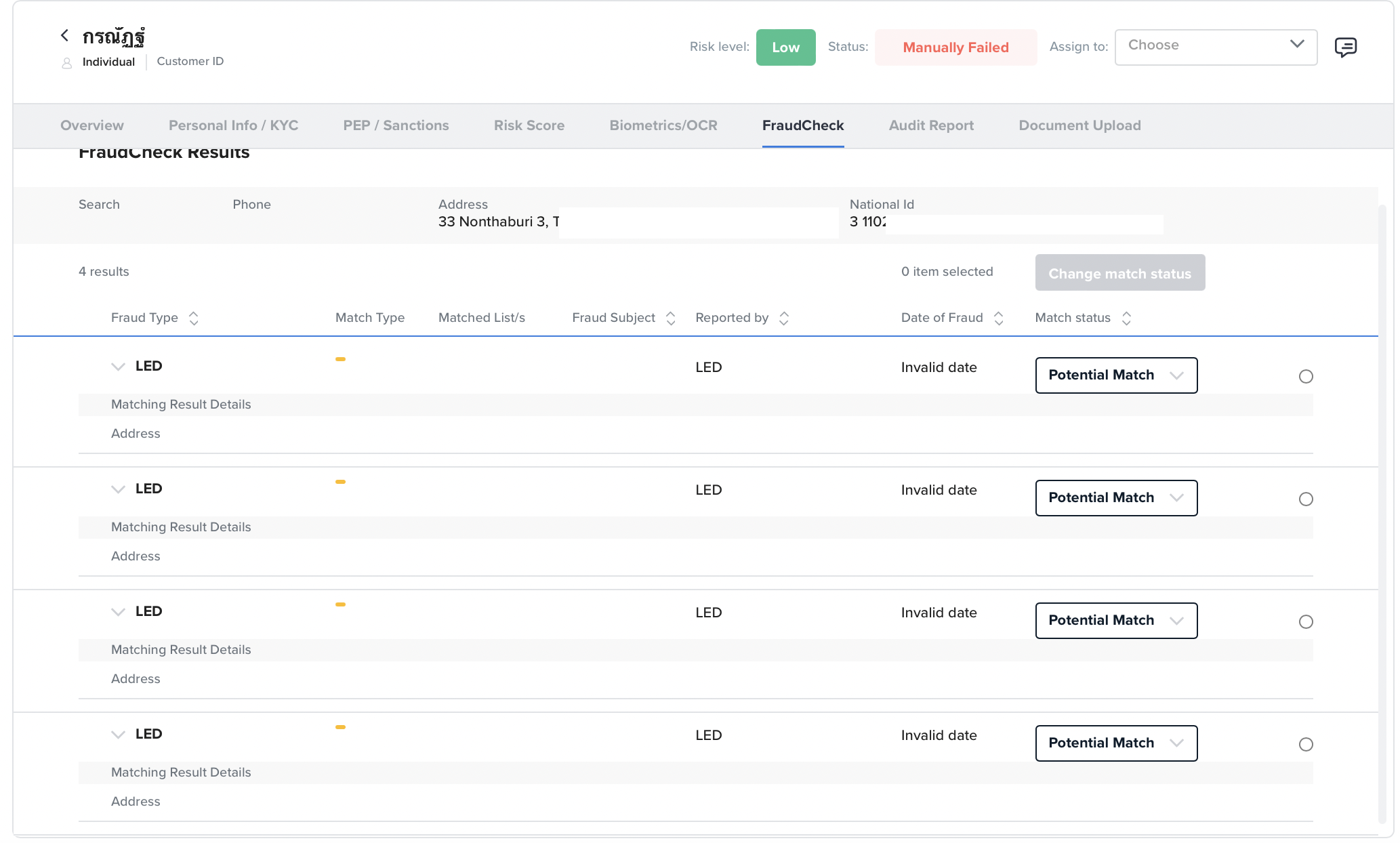Click the Matched List/s column header
This screenshot has height=843, width=1400.
pyautogui.click(x=482, y=318)
